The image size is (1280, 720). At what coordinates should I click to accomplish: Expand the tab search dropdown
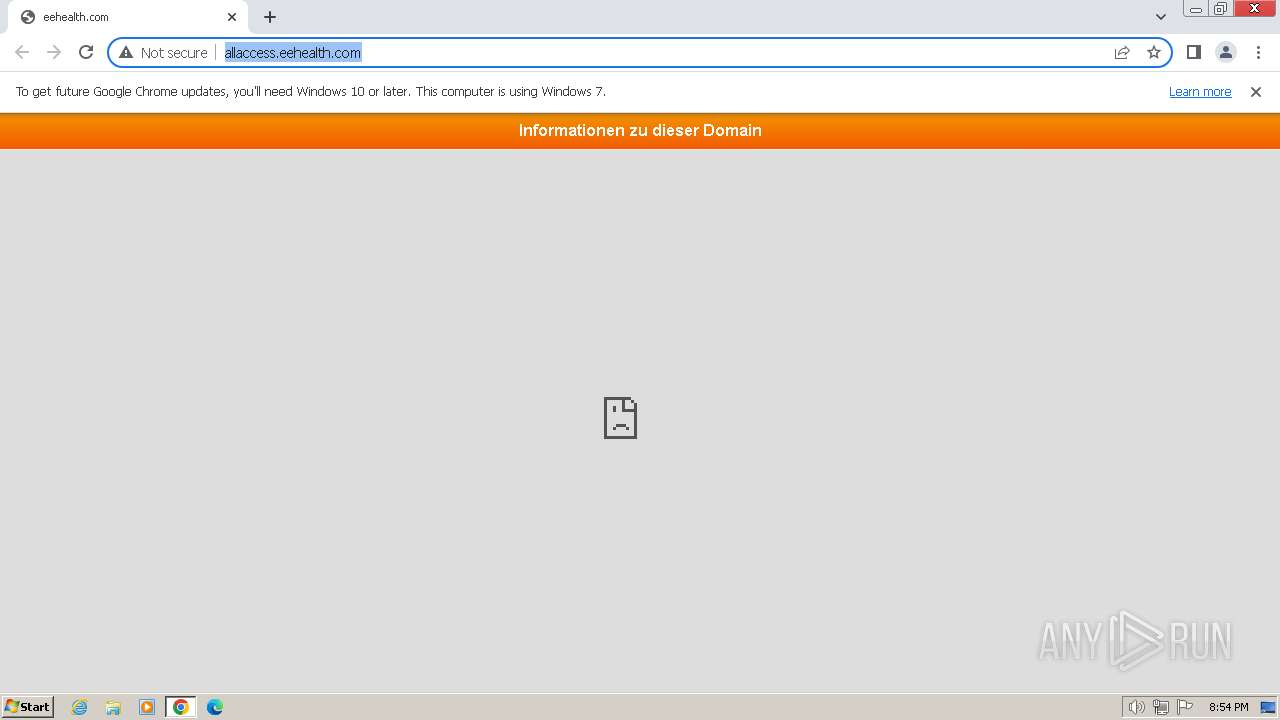point(1160,17)
